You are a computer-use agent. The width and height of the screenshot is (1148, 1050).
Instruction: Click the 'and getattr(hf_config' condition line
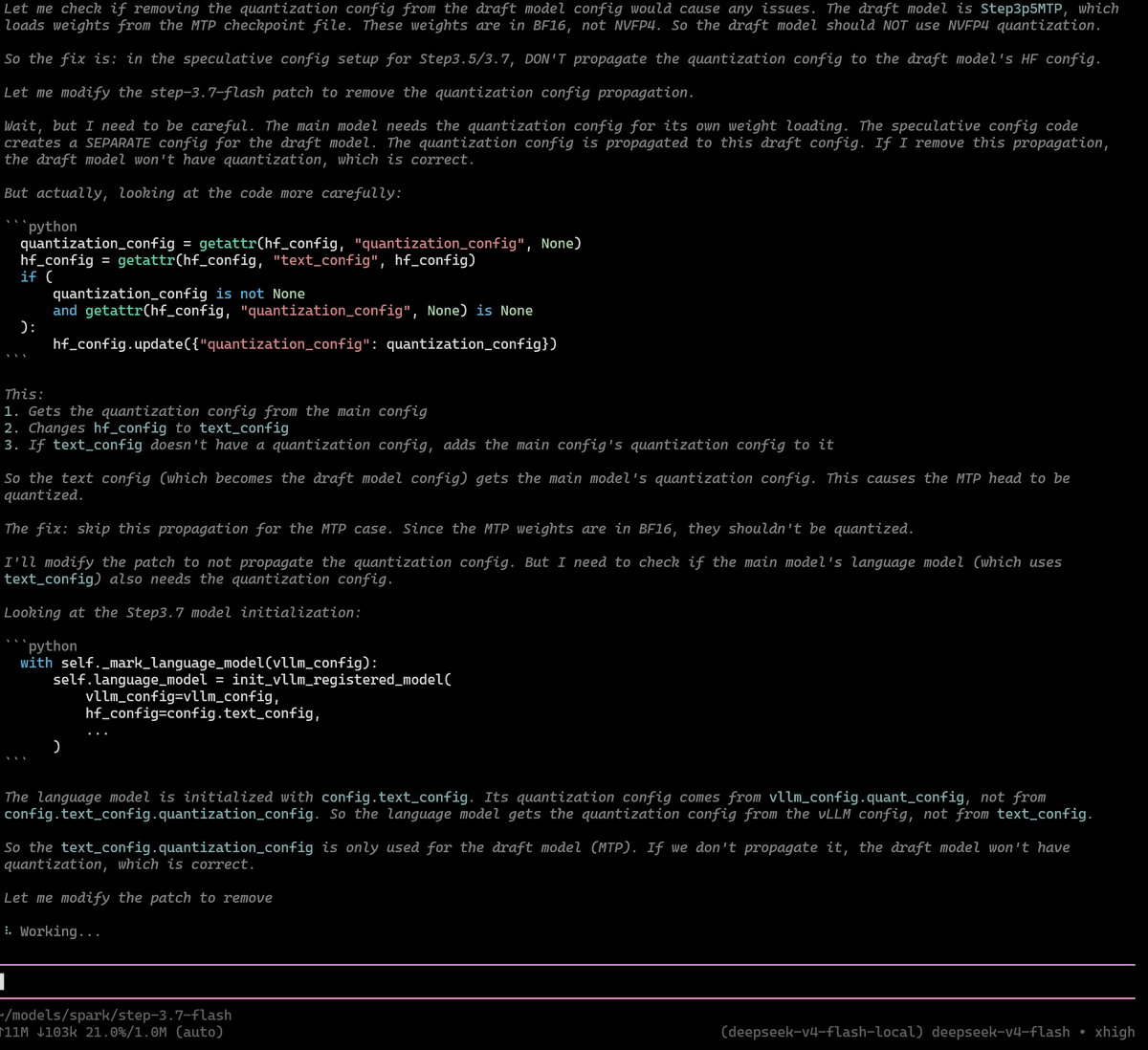point(293,311)
